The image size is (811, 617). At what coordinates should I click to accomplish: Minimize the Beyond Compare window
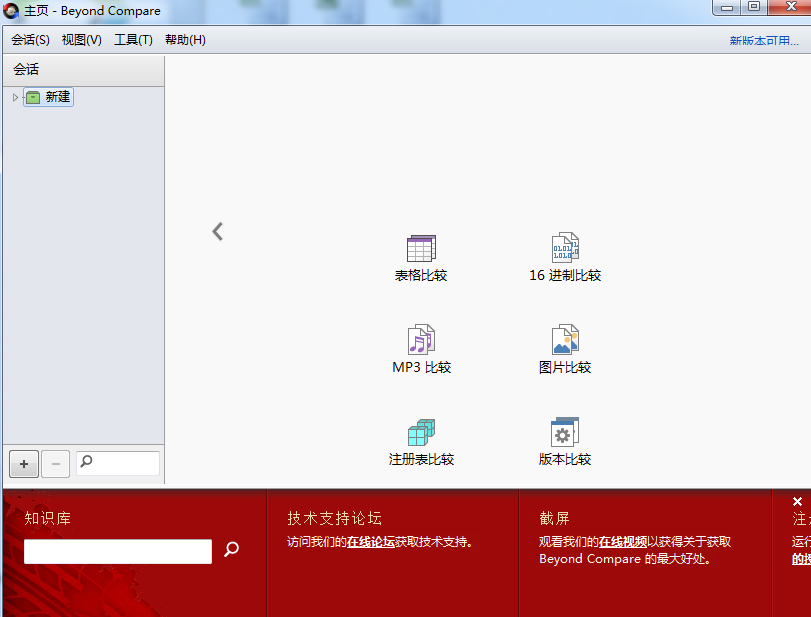(727, 7)
